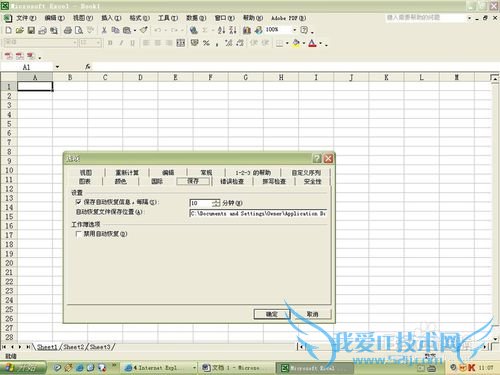The height and width of the screenshot is (375, 500).
Task: Click the Insert Hyperlink globe icon
Action: [x=193, y=30]
